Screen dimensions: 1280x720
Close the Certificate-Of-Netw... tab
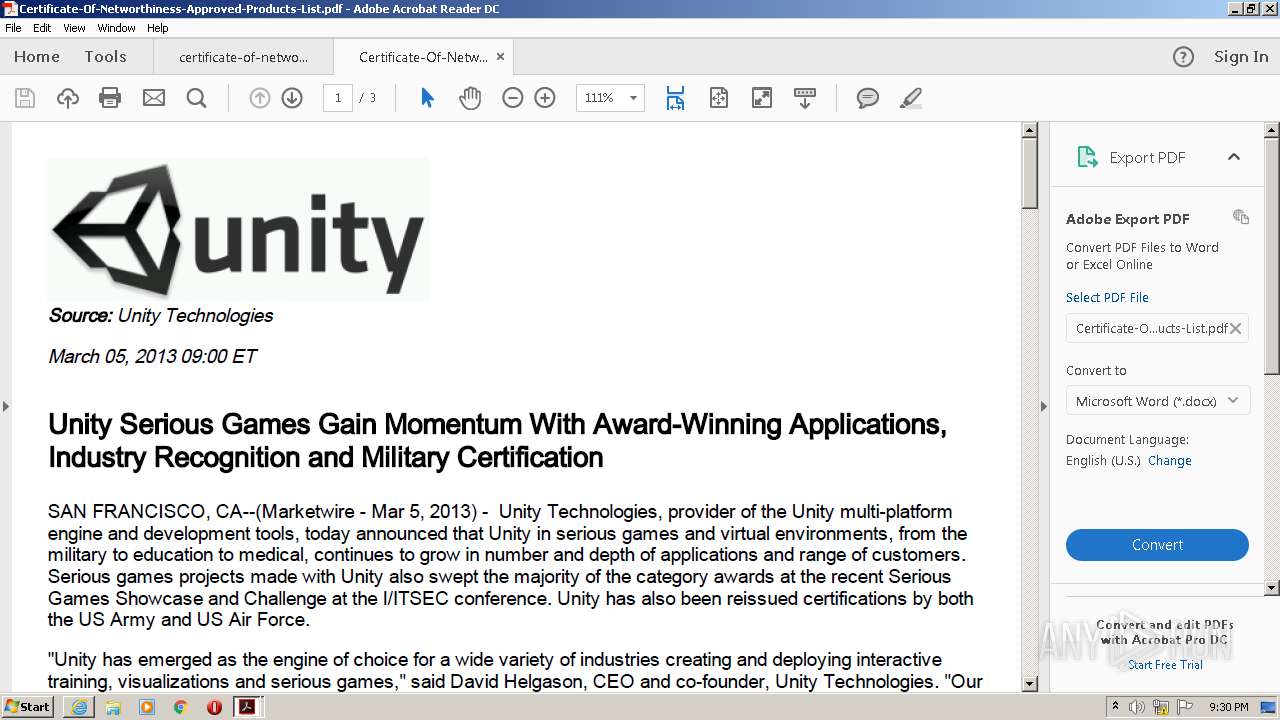(x=501, y=57)
